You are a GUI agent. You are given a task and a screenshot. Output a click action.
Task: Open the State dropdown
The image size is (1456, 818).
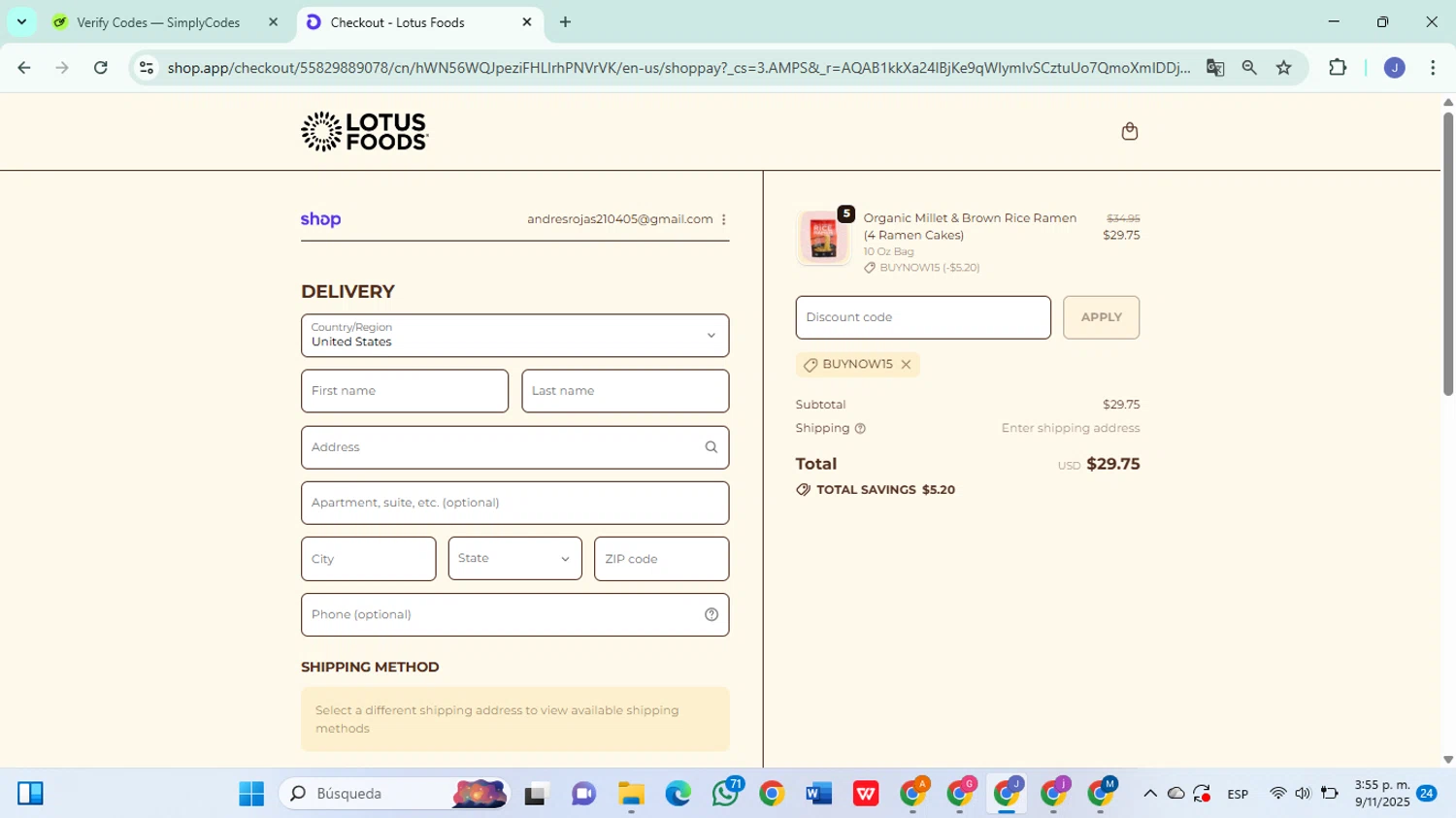(514, 559)
